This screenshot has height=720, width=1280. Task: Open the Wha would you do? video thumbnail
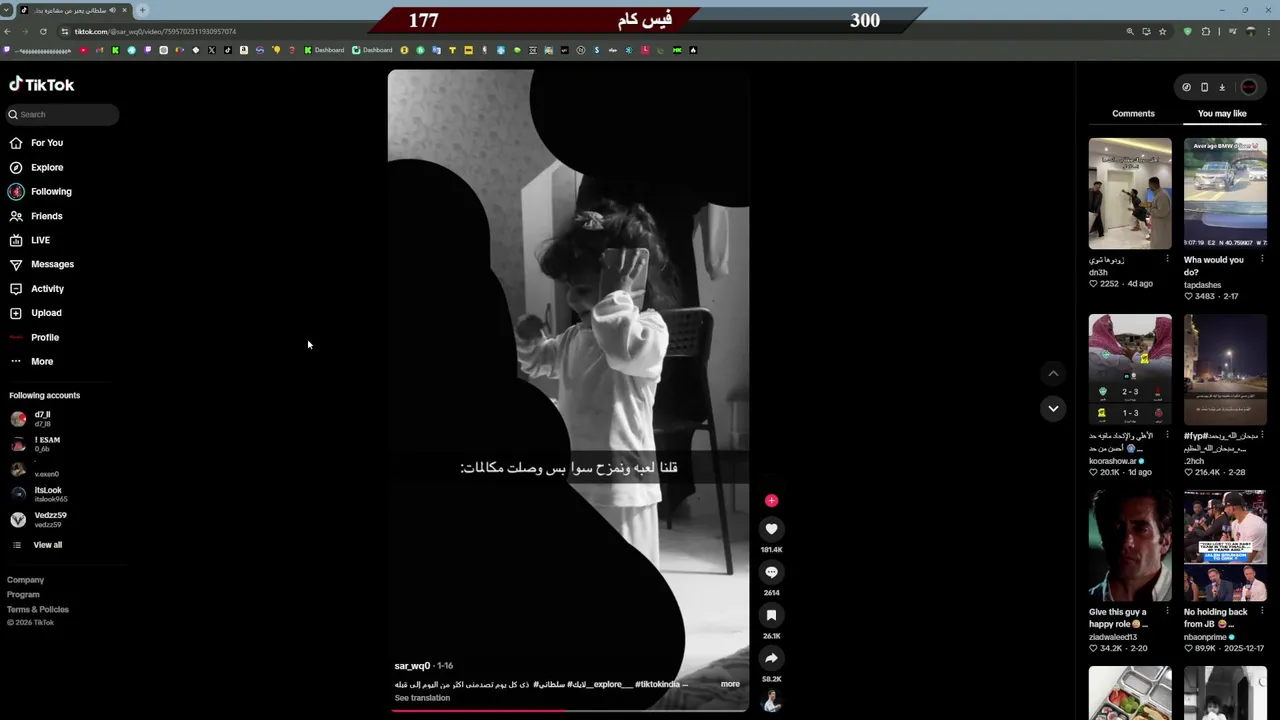1225,193
